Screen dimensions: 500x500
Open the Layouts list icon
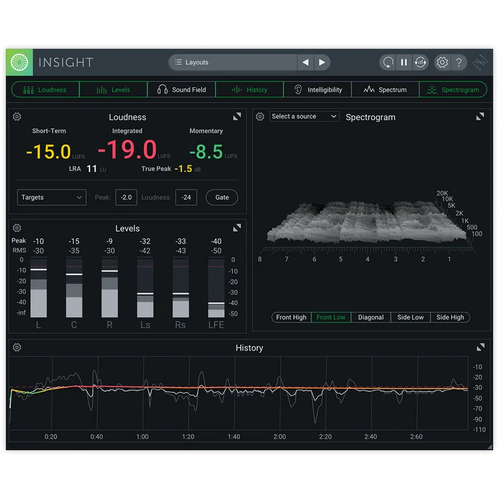[x=178, y=62]
